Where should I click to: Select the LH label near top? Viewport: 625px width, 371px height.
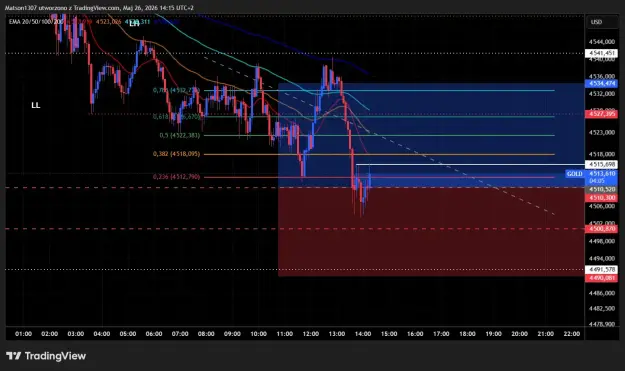[x=134, y=24]
